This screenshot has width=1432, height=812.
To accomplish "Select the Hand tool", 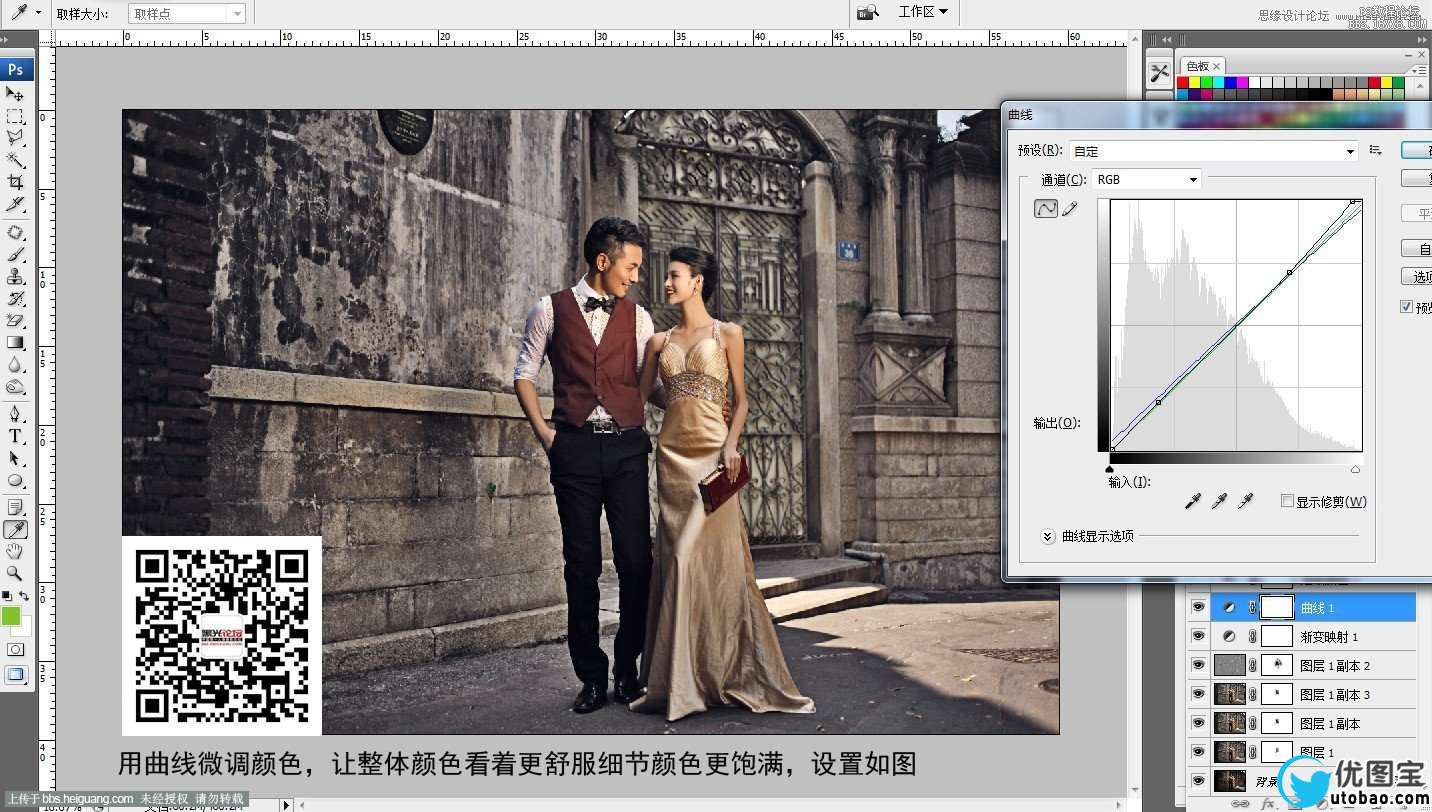I will (x=15, y=551).
